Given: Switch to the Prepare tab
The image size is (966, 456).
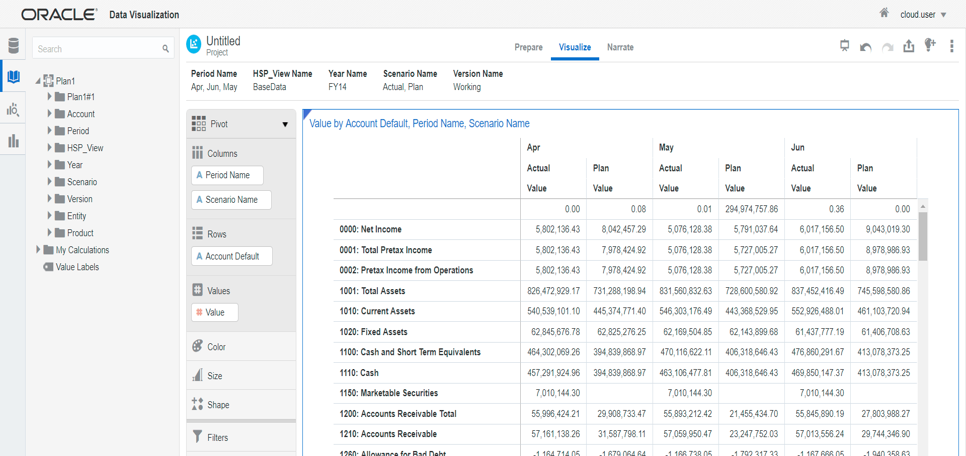Looking at the screenshot, I should click(528, 48).
